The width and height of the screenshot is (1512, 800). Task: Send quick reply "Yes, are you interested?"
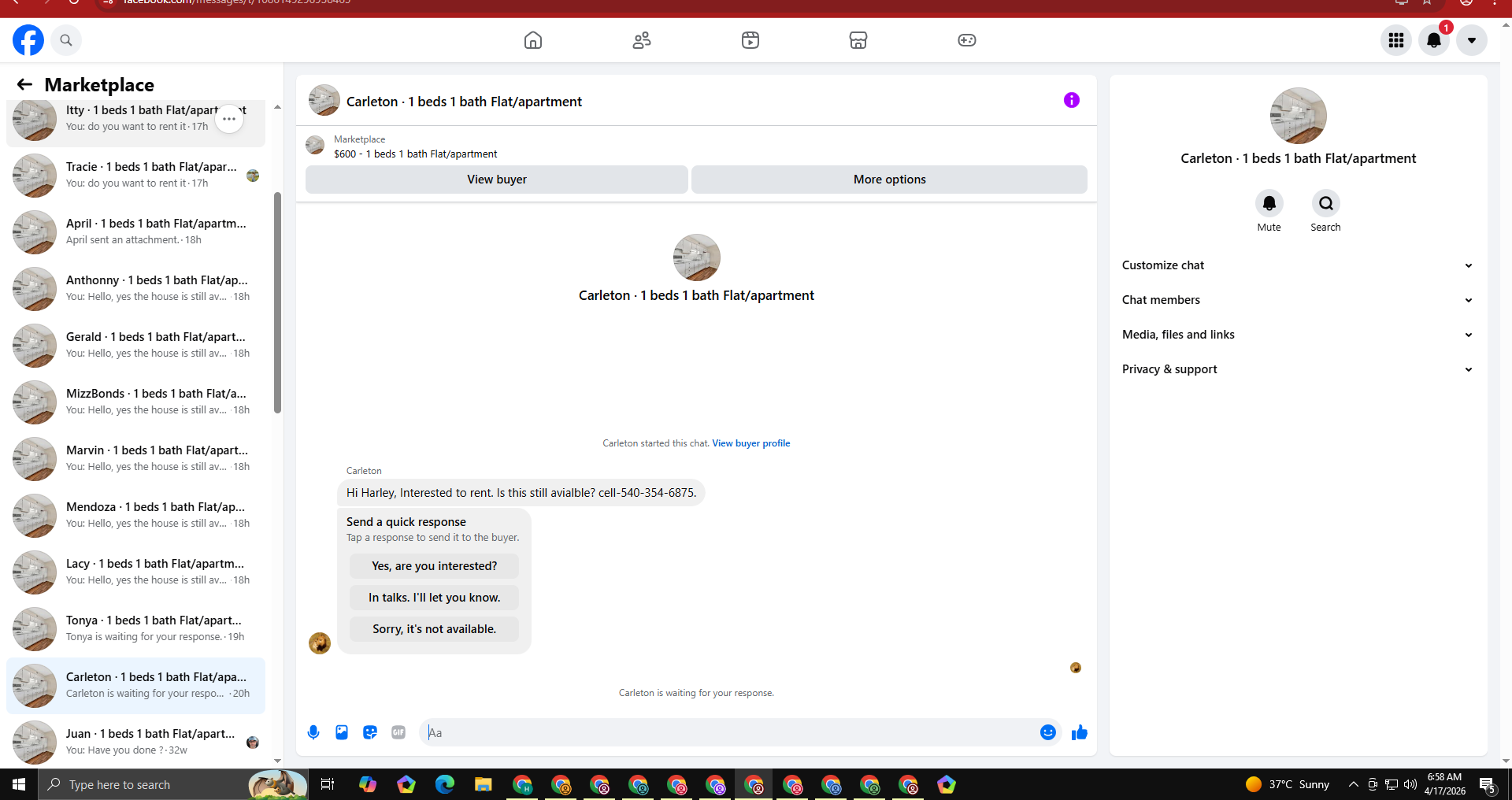tap(435, 566)
